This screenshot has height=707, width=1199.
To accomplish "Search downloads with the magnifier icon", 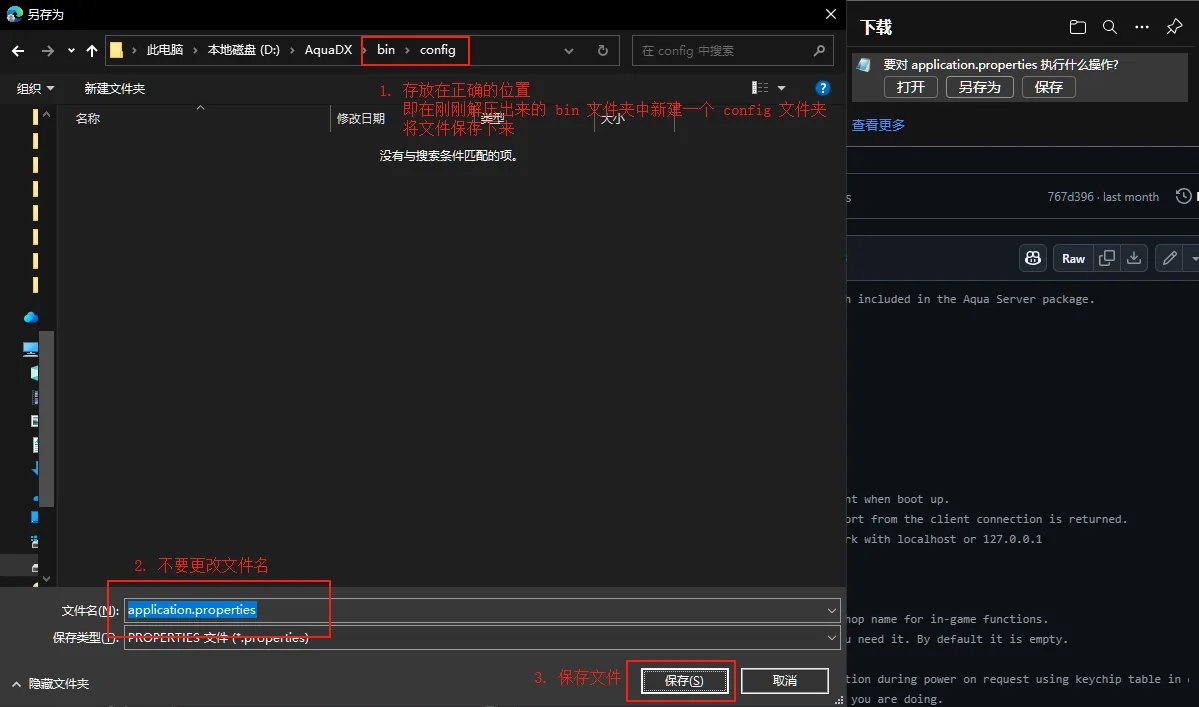I will point(1110,27).
